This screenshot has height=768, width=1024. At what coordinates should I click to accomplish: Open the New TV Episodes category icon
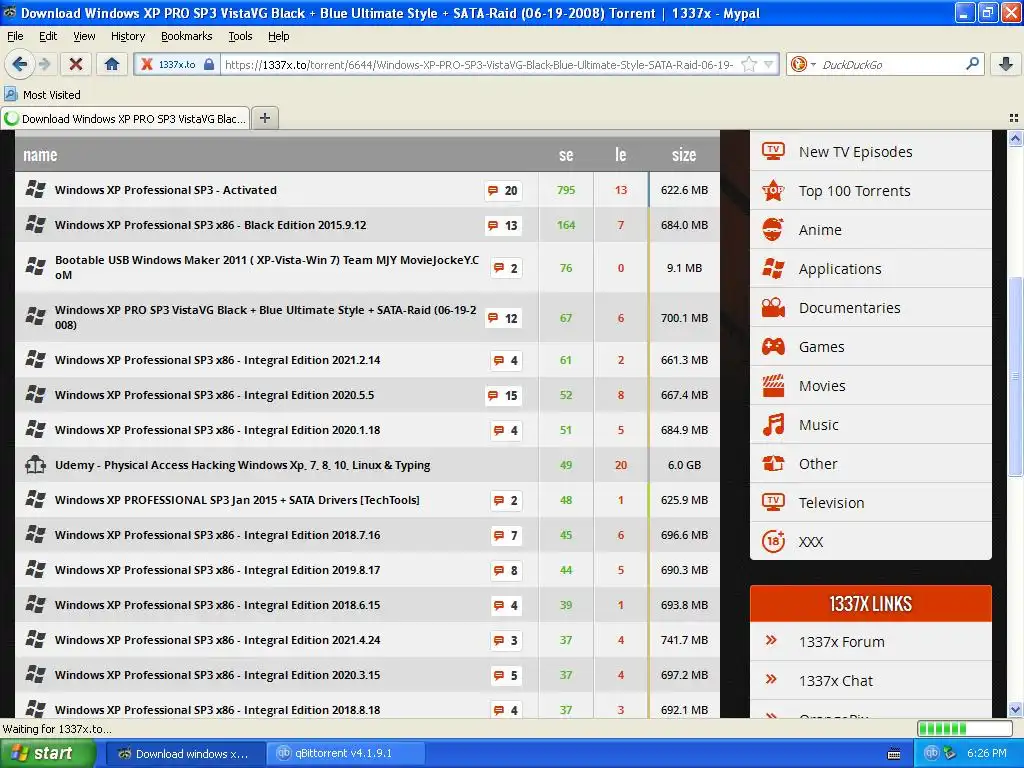(773, 152)
